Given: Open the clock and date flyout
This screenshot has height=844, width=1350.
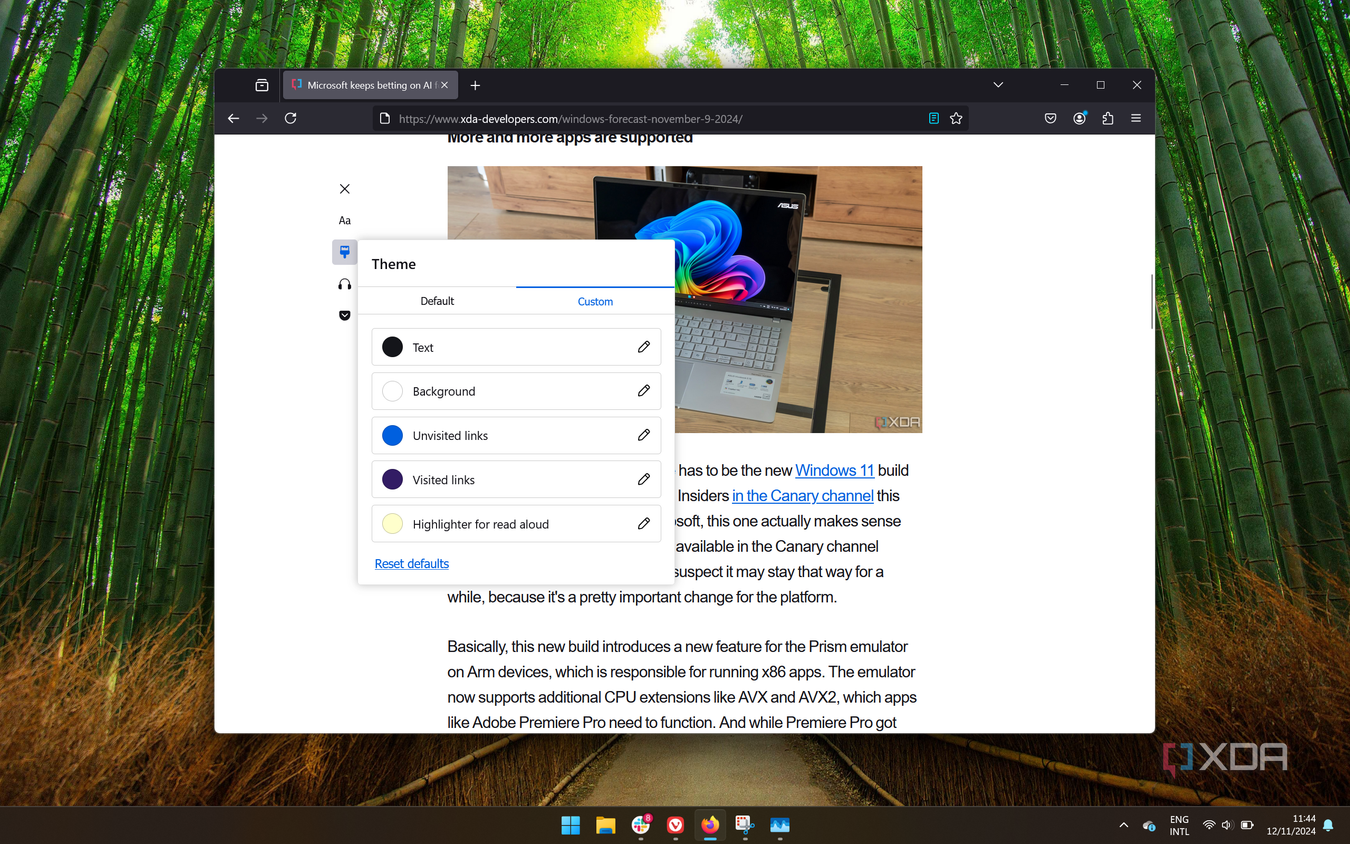Looking at the screenshot, I should [1291, 825].
